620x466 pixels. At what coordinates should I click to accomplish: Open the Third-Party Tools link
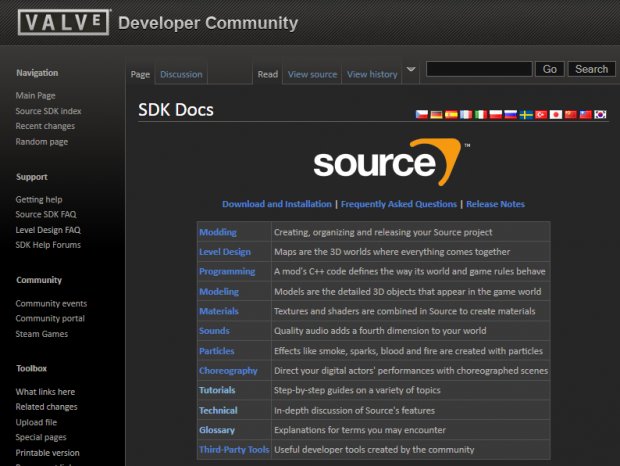234,449
